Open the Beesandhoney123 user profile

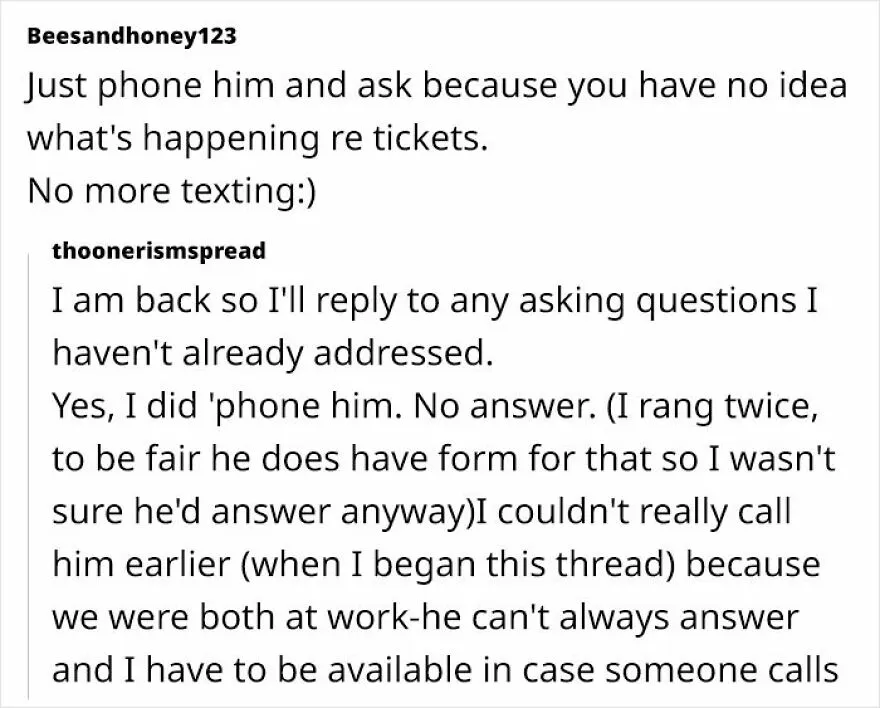coord(132,36)
